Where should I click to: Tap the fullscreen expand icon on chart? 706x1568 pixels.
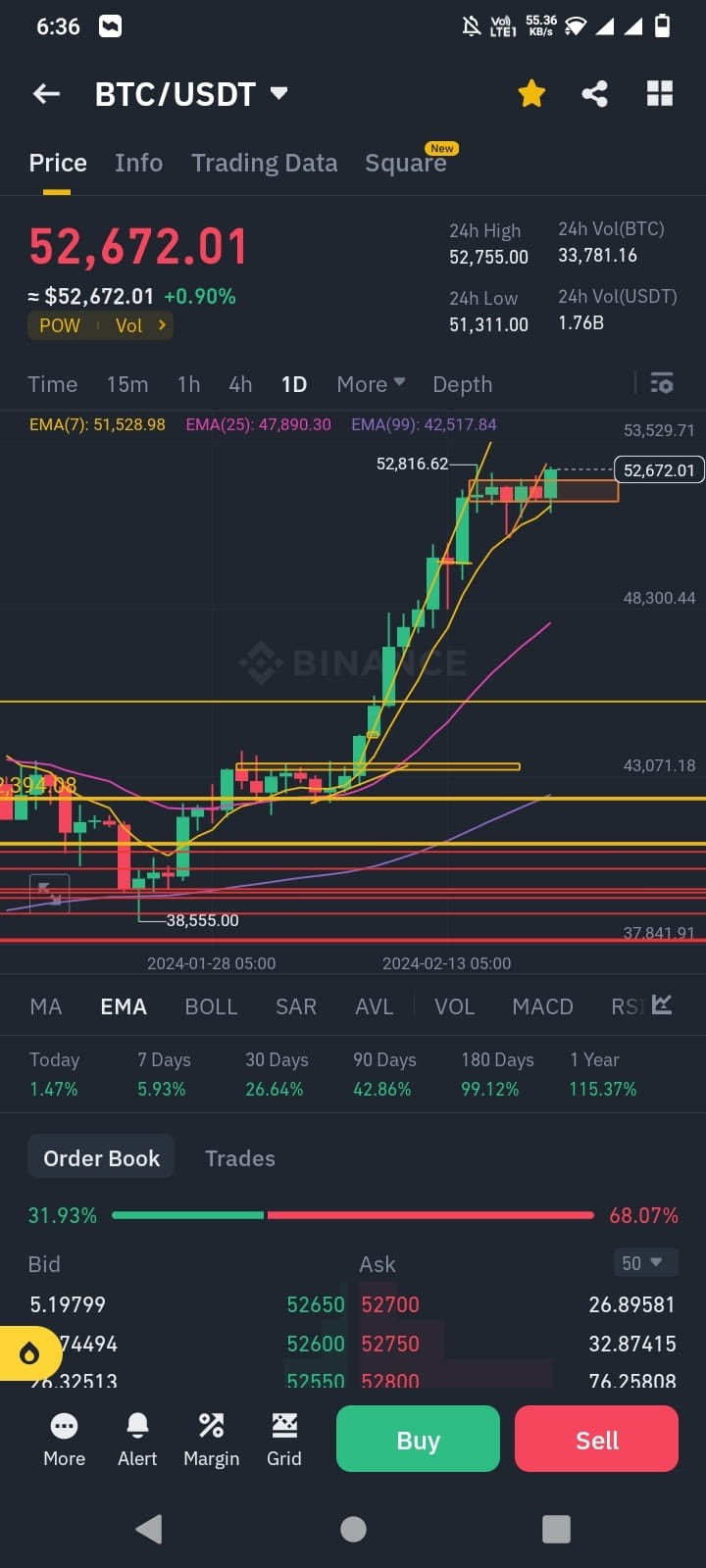tap(49, 893)
